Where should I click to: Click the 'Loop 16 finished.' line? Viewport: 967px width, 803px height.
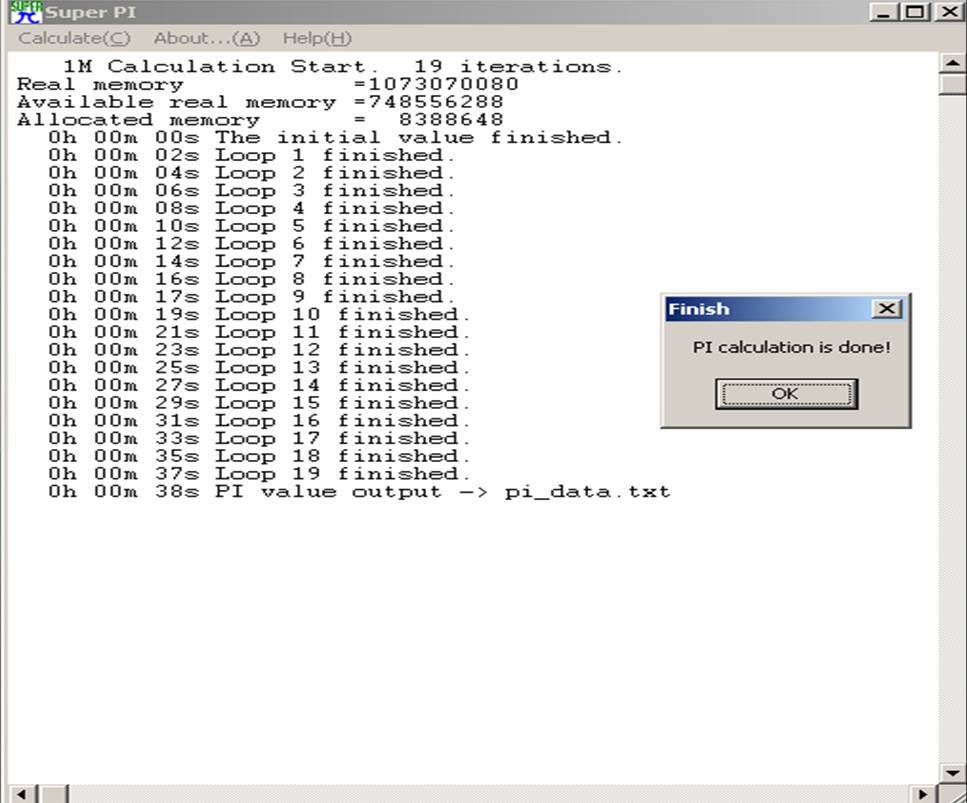pyautogui.click(x=260, y=421)
